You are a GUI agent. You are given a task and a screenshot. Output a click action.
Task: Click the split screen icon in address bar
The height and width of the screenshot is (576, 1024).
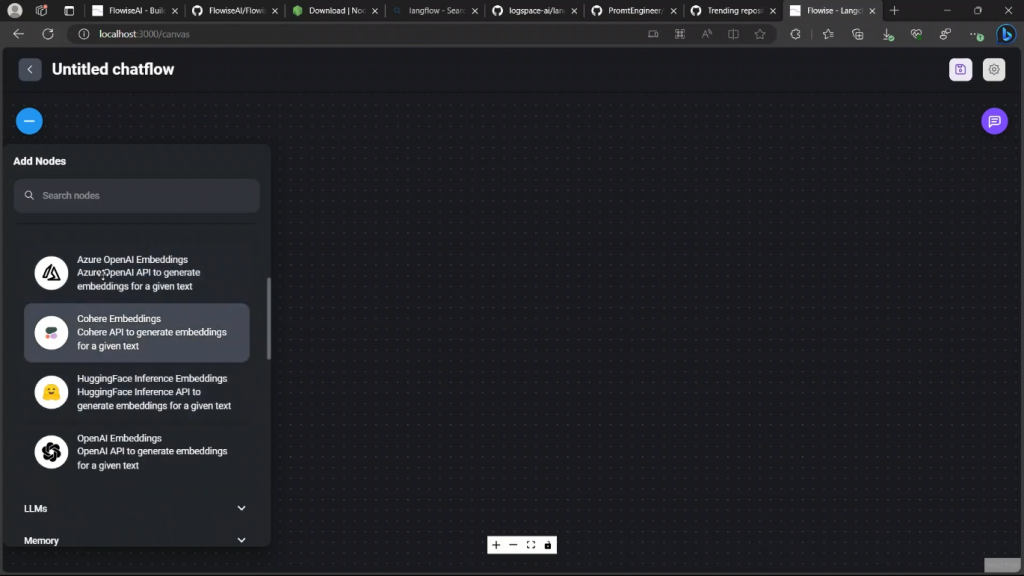(733, 34)
